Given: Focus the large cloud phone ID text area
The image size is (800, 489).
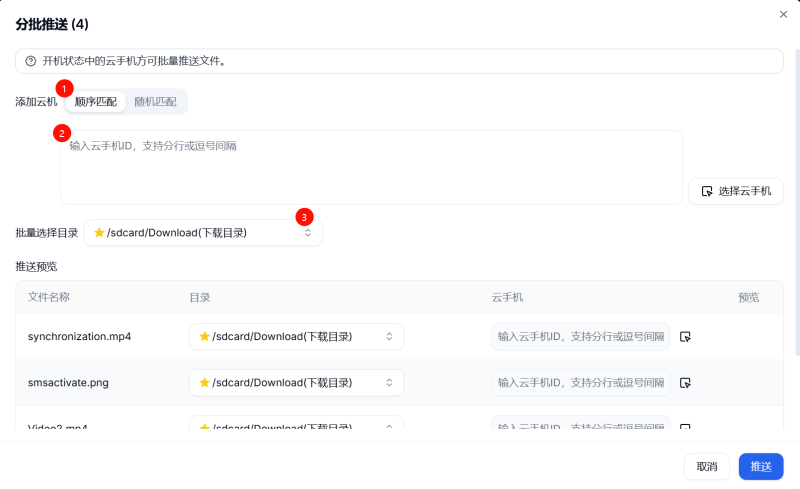Looking at the screenshot, I should pyautogui.click(x=371, y=167).
